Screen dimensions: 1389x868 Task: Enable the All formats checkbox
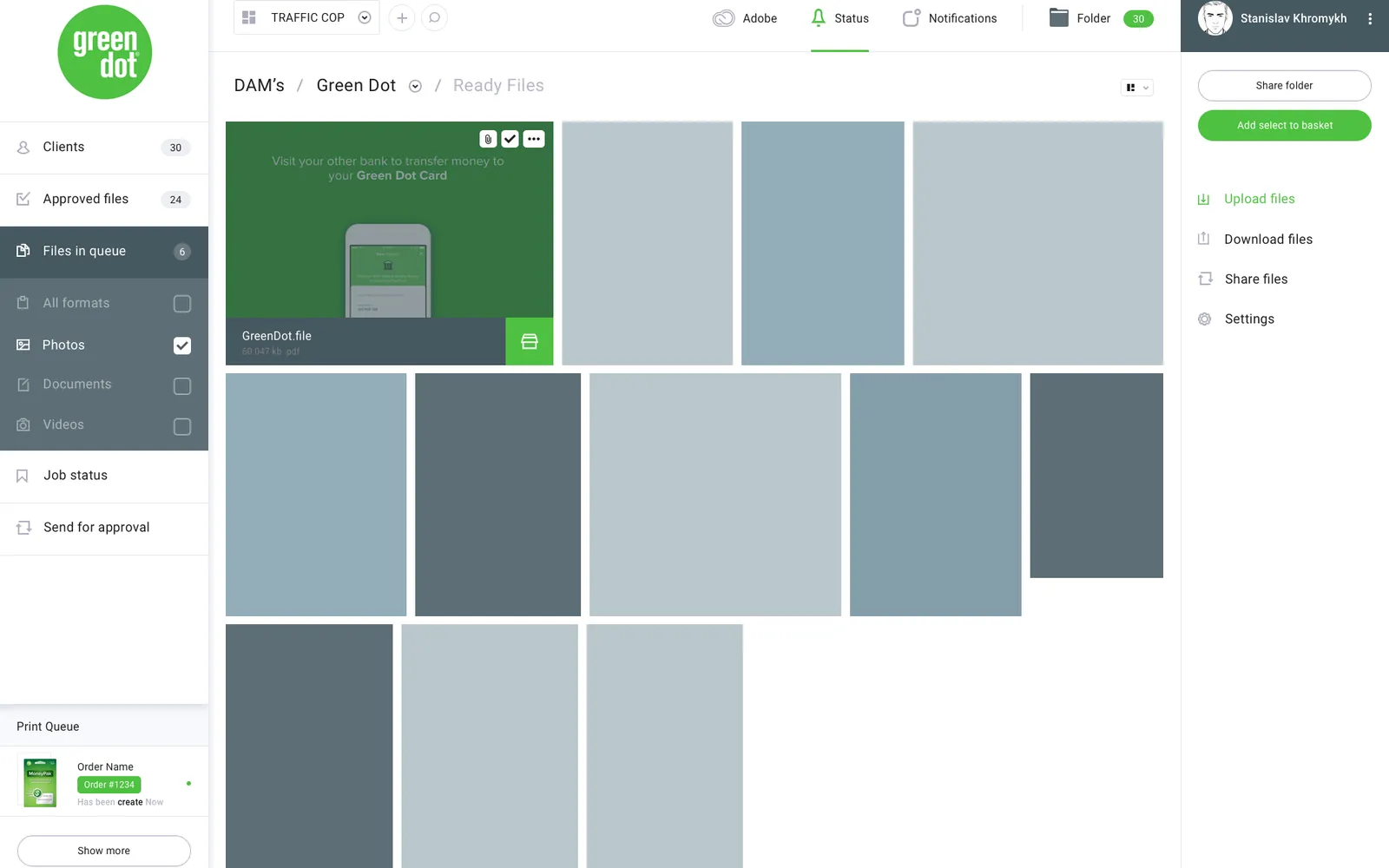[x=182, y=304]
